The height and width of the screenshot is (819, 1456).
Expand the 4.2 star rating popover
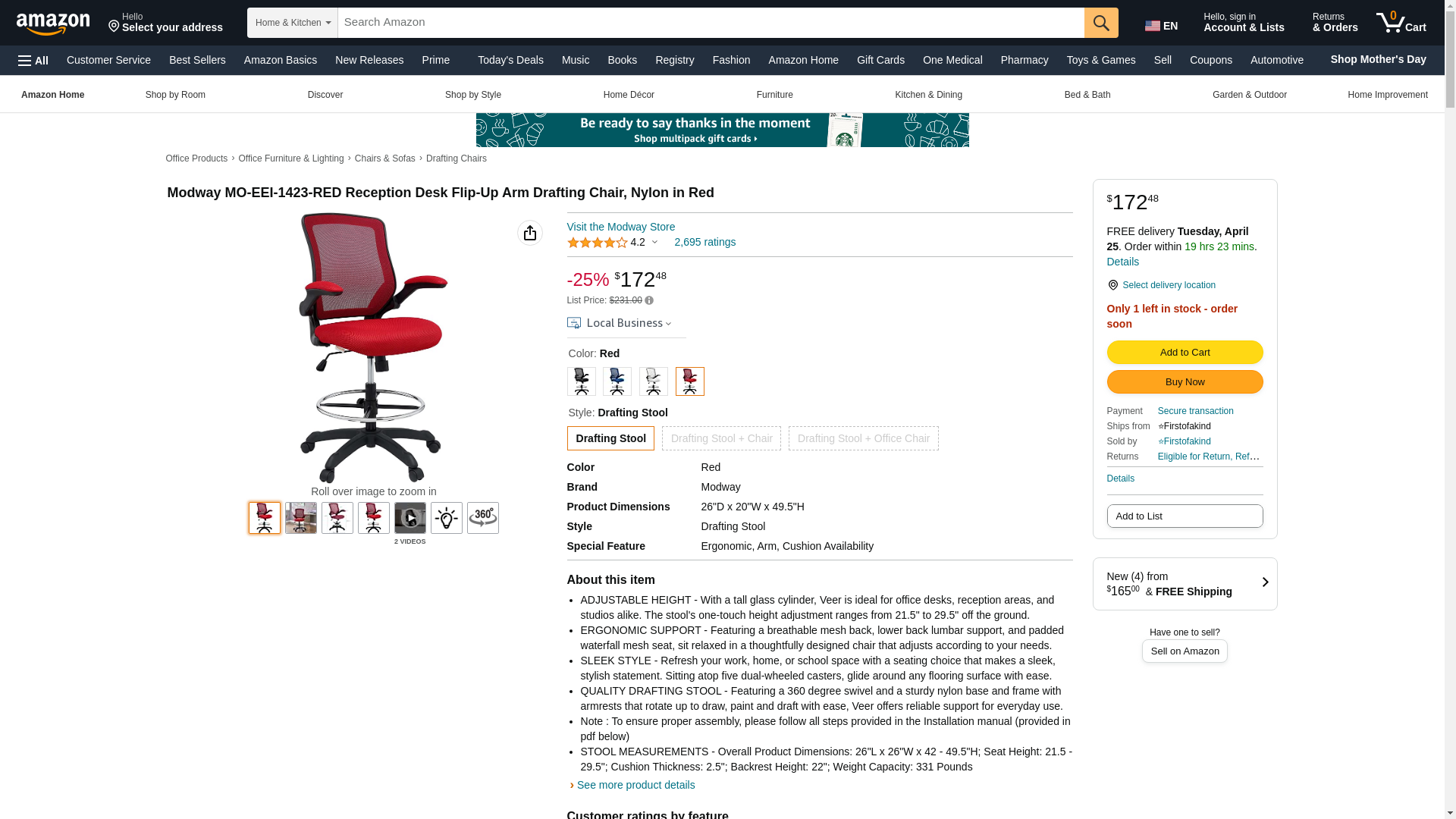click(x=613, y=243)
